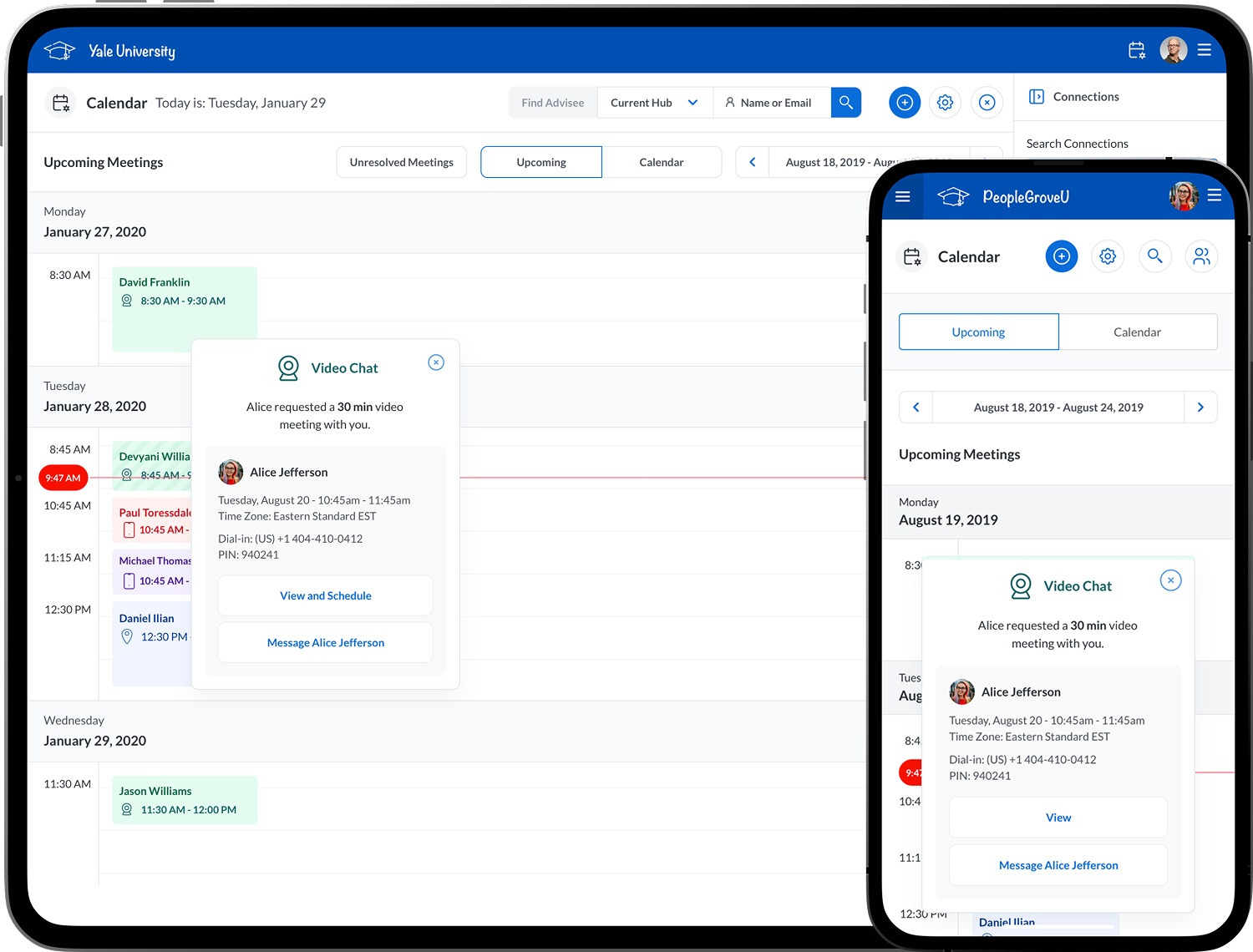Click the View and Schedule button

[x=325, y=595]
